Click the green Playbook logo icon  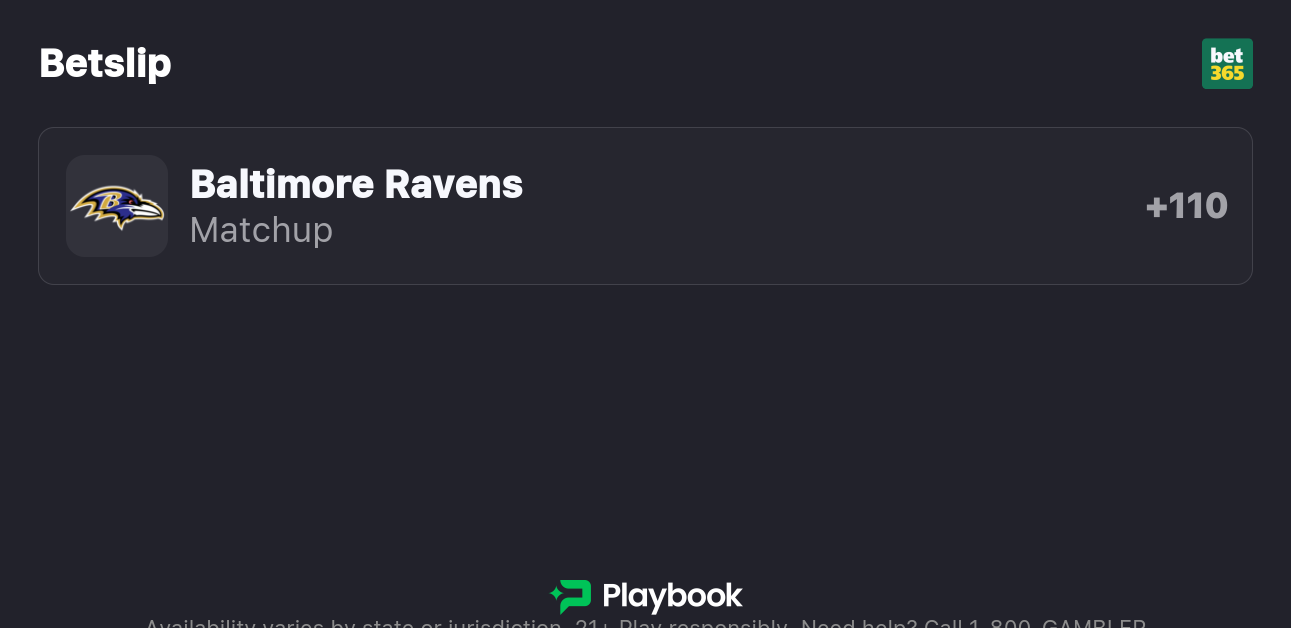pos(571,596)
